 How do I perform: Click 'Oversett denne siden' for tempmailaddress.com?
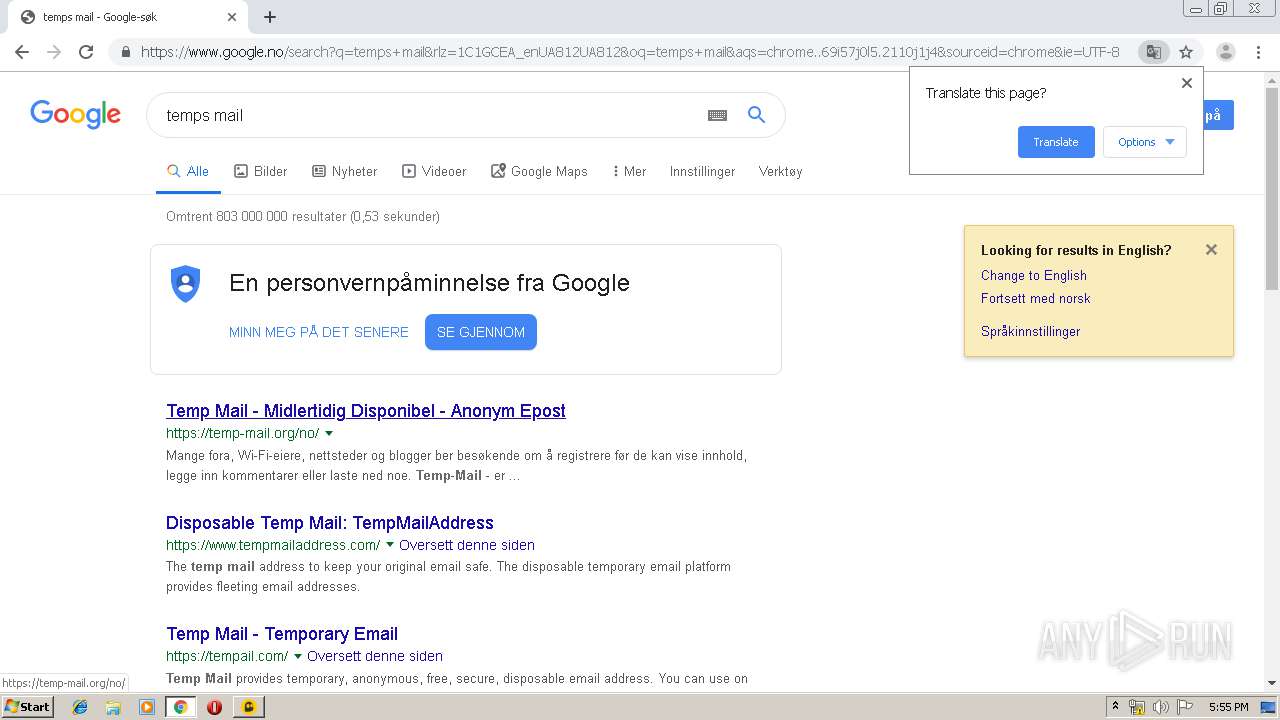pos(467,545)
